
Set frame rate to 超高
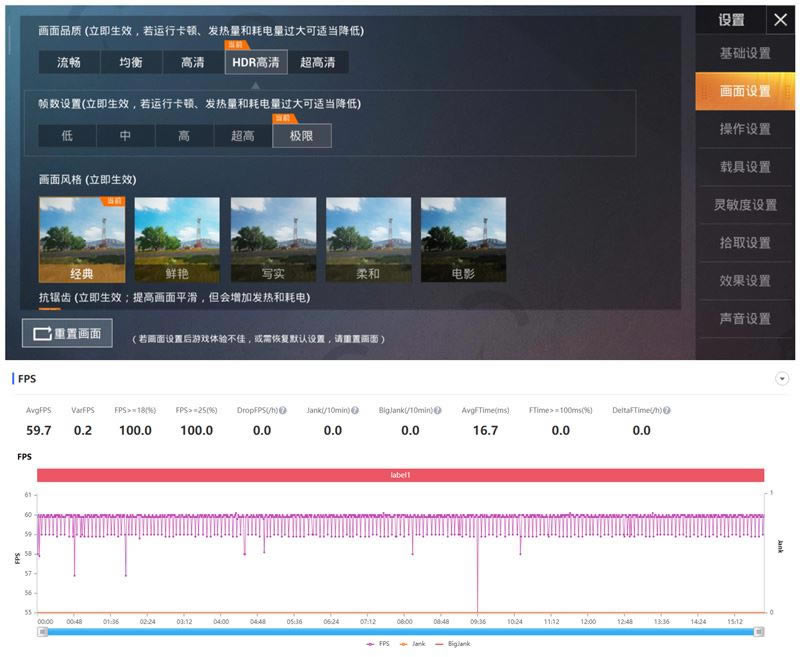click(x=243, y=135)
